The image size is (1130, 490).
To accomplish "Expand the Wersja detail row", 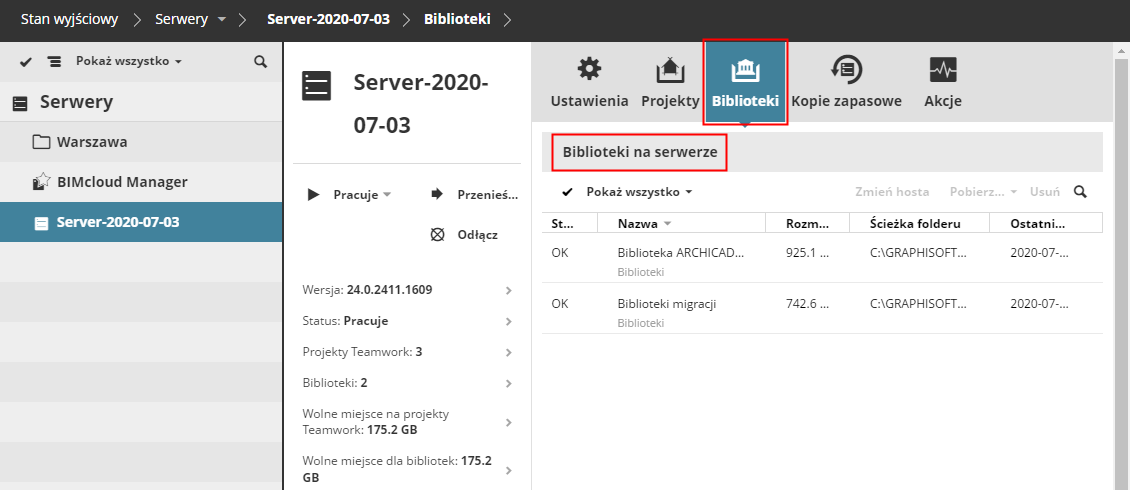I will coord(409,290).
